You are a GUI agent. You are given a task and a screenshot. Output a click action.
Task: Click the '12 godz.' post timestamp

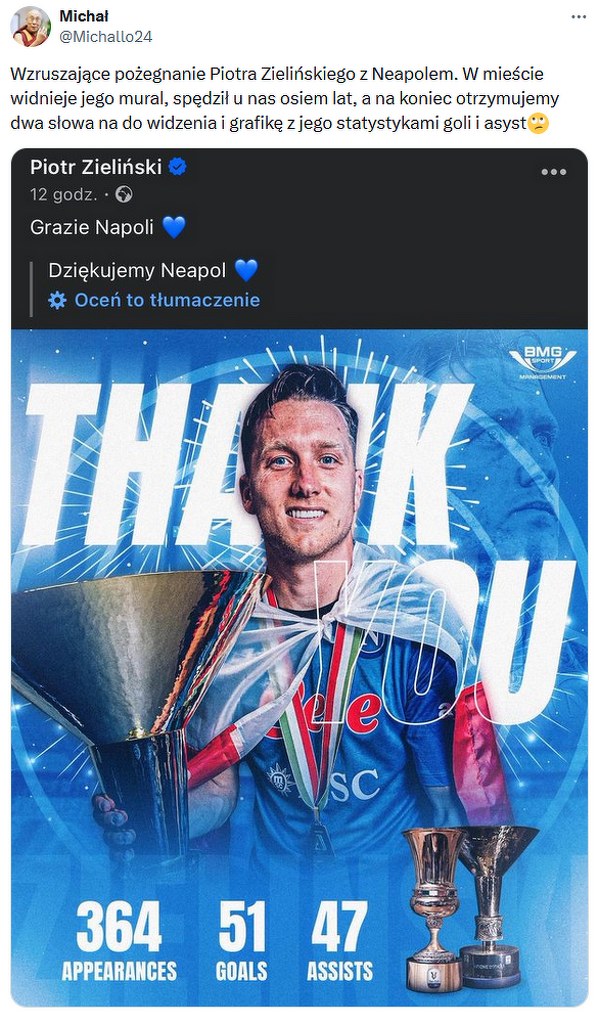pos(63,195)
